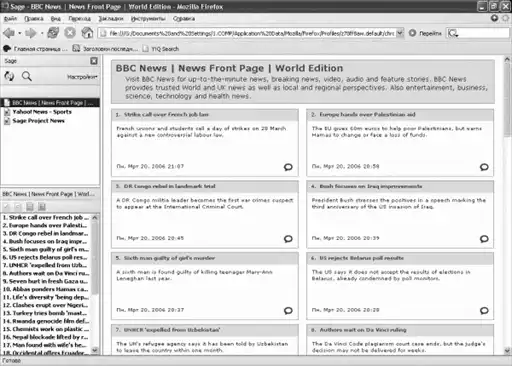Open the Help menu
The width and height of the screenshot is (512, 366).
click(184, 19)
